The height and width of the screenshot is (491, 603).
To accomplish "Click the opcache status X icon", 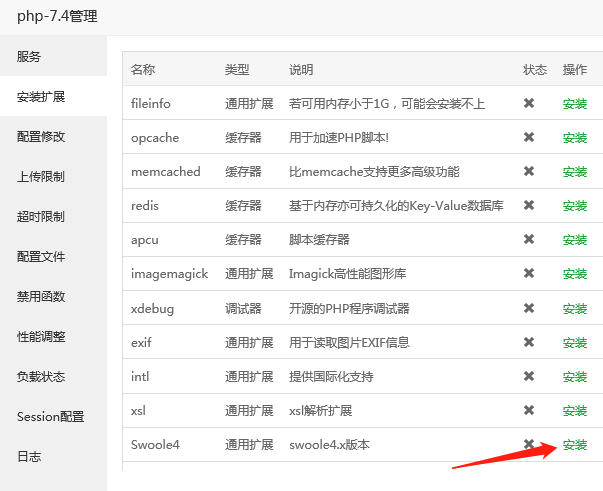I will click(529, 137).
